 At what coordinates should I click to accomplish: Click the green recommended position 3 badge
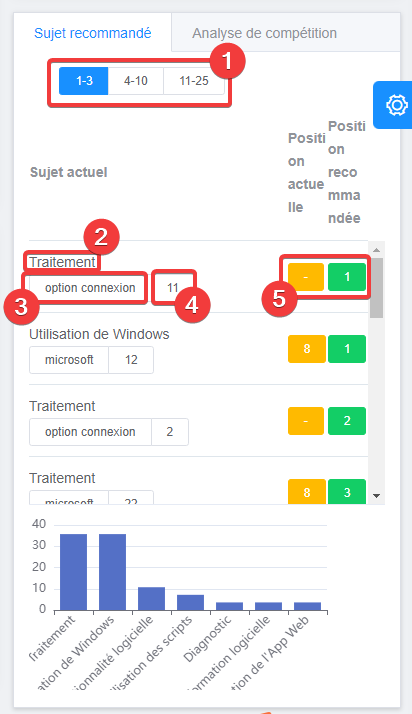(347, 492)
